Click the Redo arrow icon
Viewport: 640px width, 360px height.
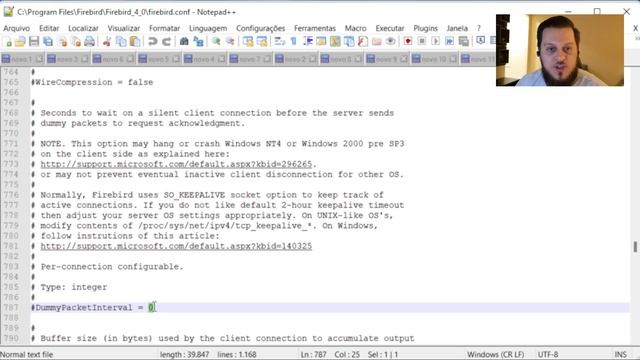[167, 41]
